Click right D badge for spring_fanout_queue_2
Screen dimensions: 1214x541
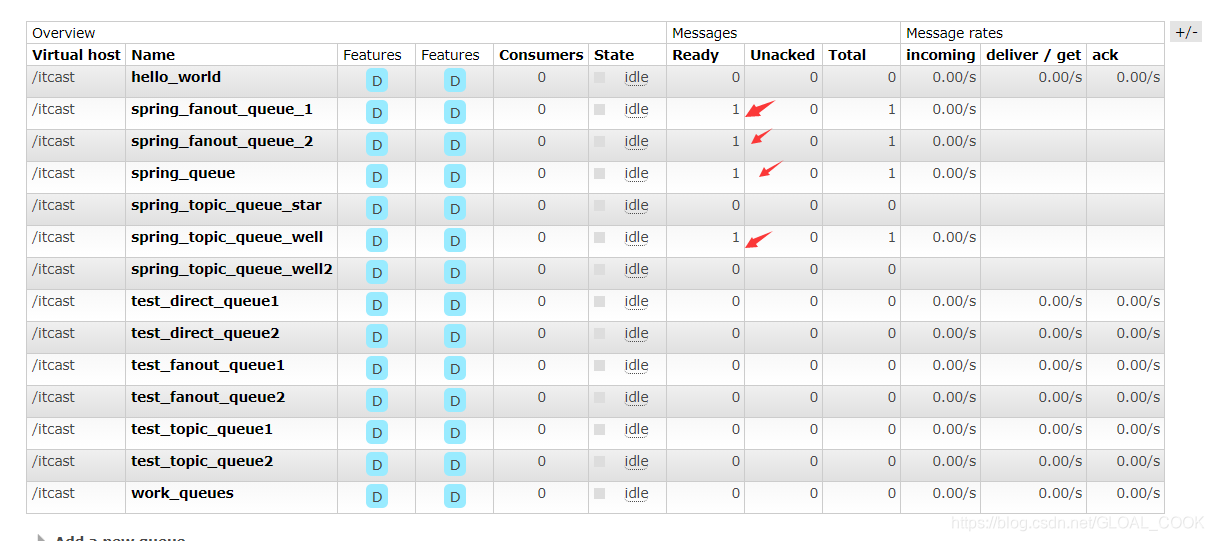tap(455, 145)
